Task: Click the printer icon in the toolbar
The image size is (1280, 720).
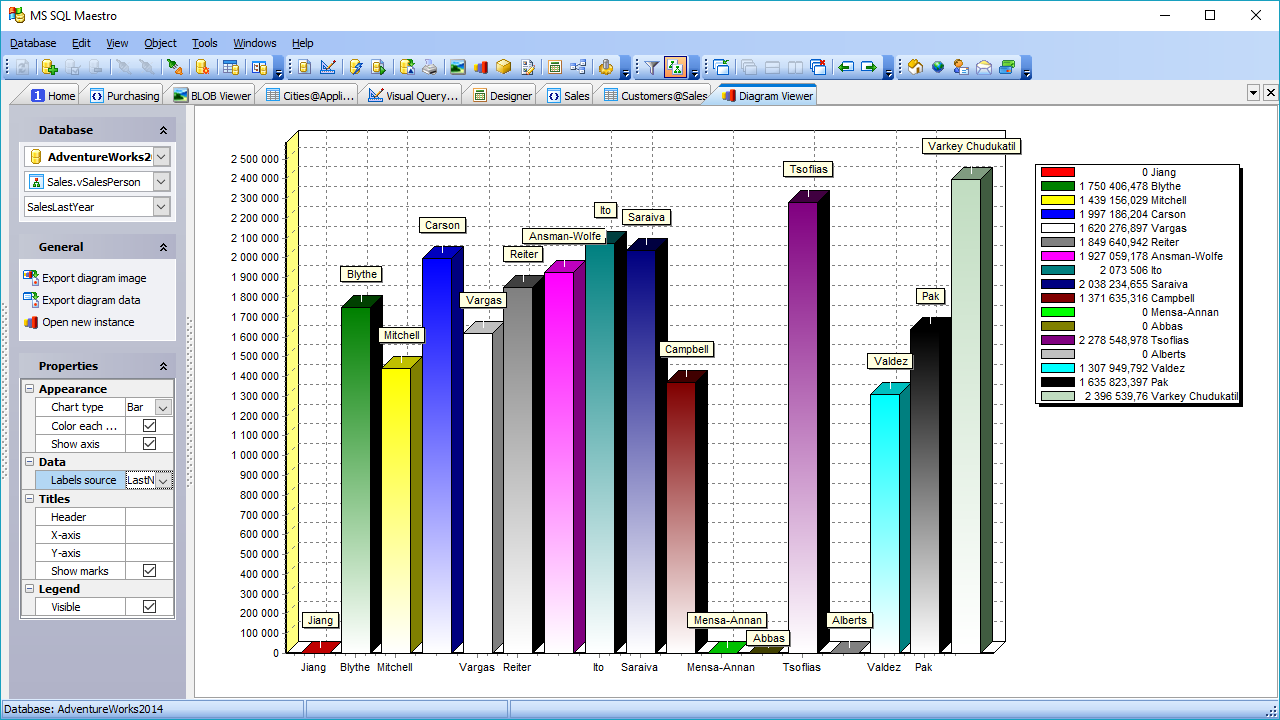Action: point(429,67)
